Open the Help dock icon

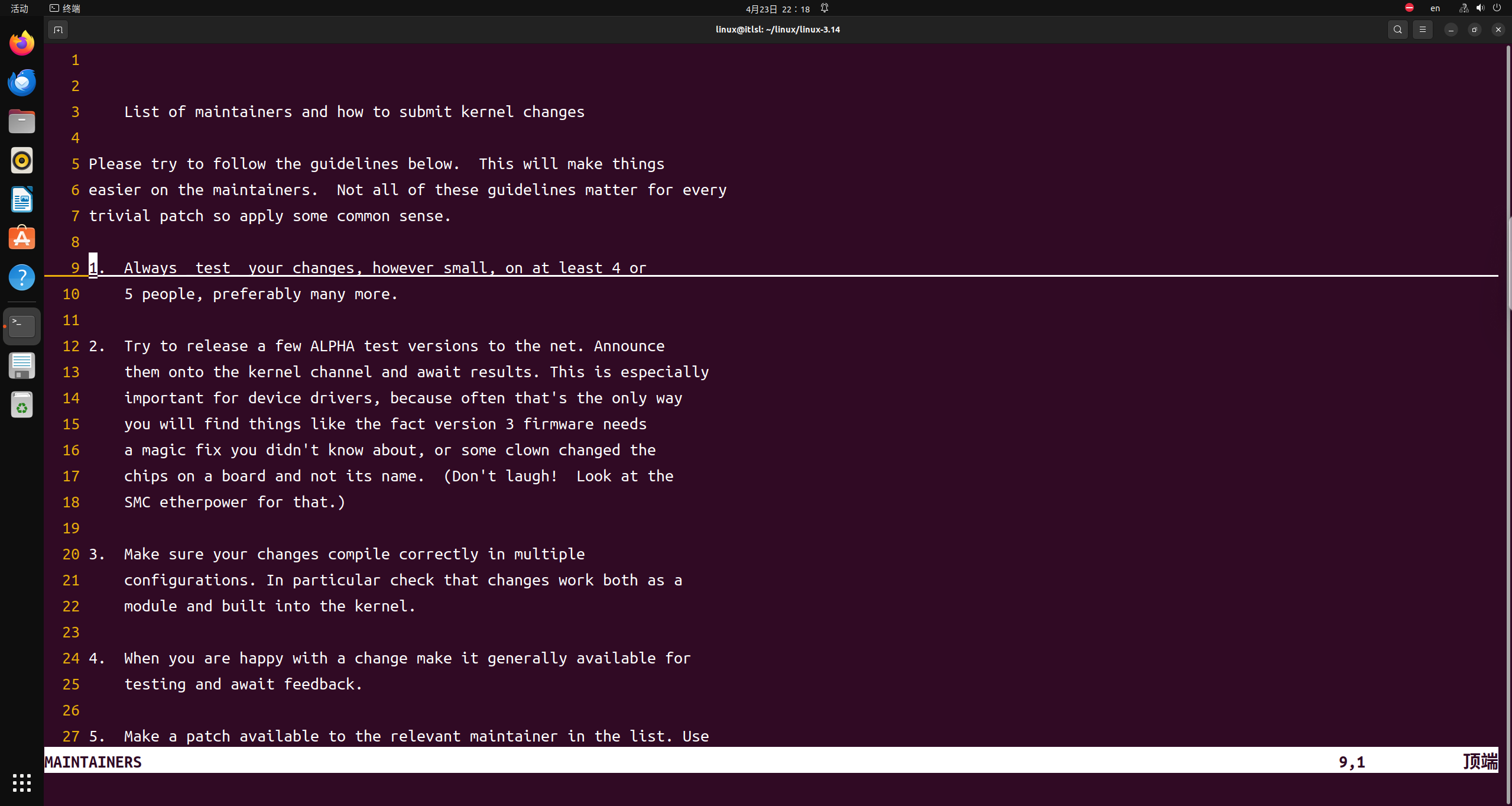22,277
